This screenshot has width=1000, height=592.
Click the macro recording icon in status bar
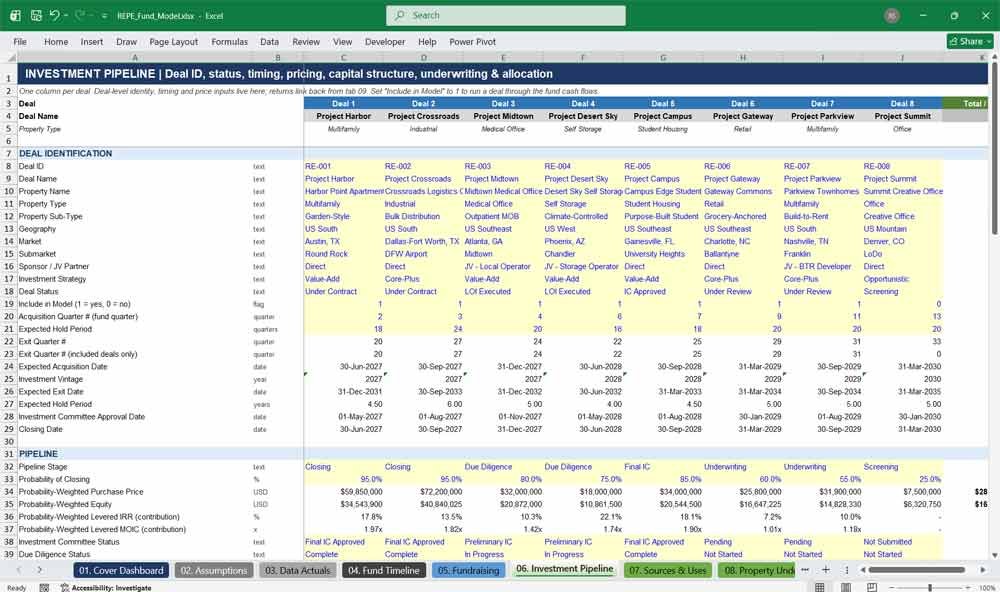pos(44,588)
